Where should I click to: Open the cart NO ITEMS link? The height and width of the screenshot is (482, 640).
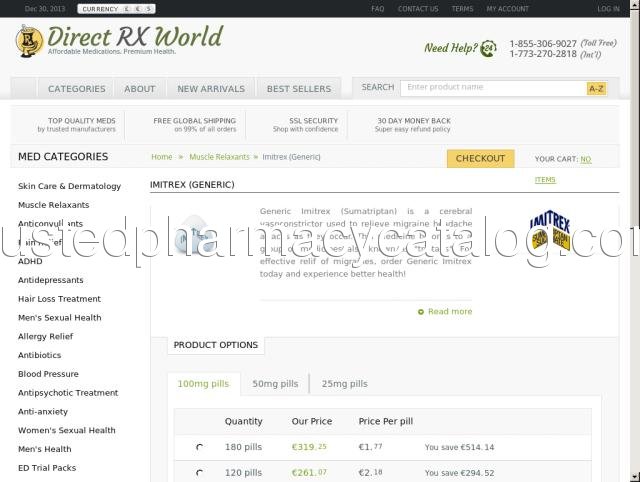pyautogui.click(x=563, y=169)
